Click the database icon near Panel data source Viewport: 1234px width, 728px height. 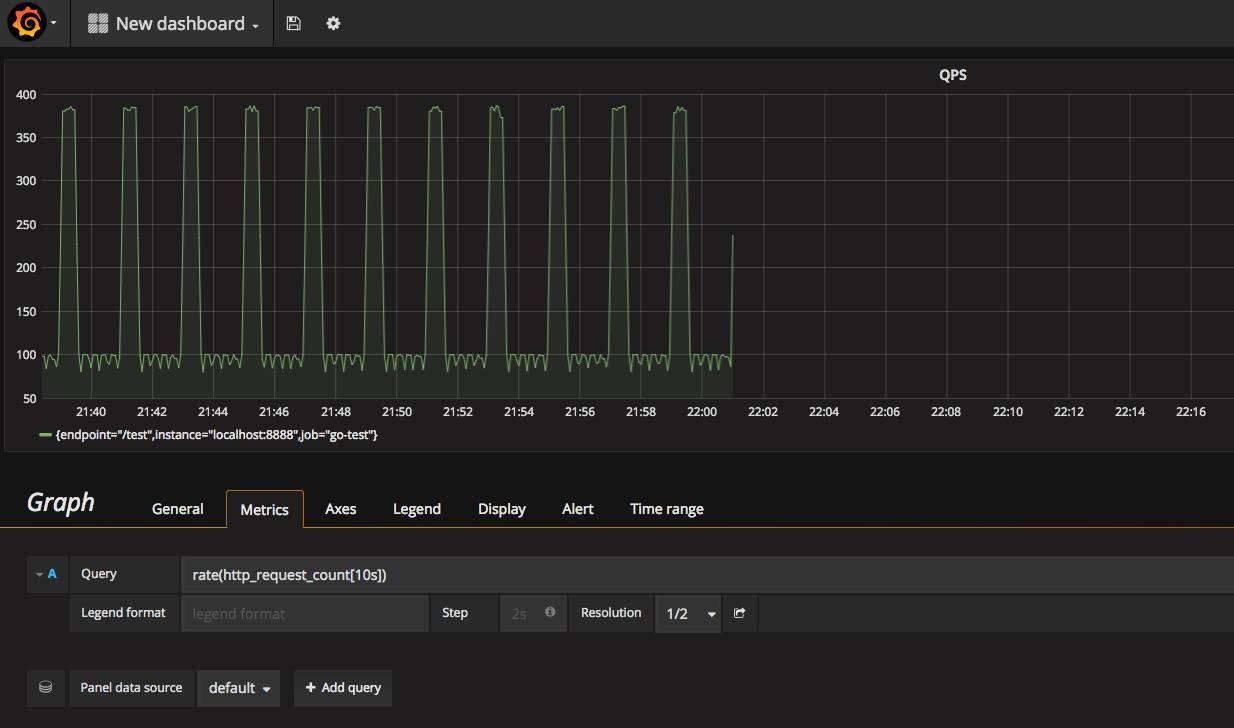click(x=45, y=687)
